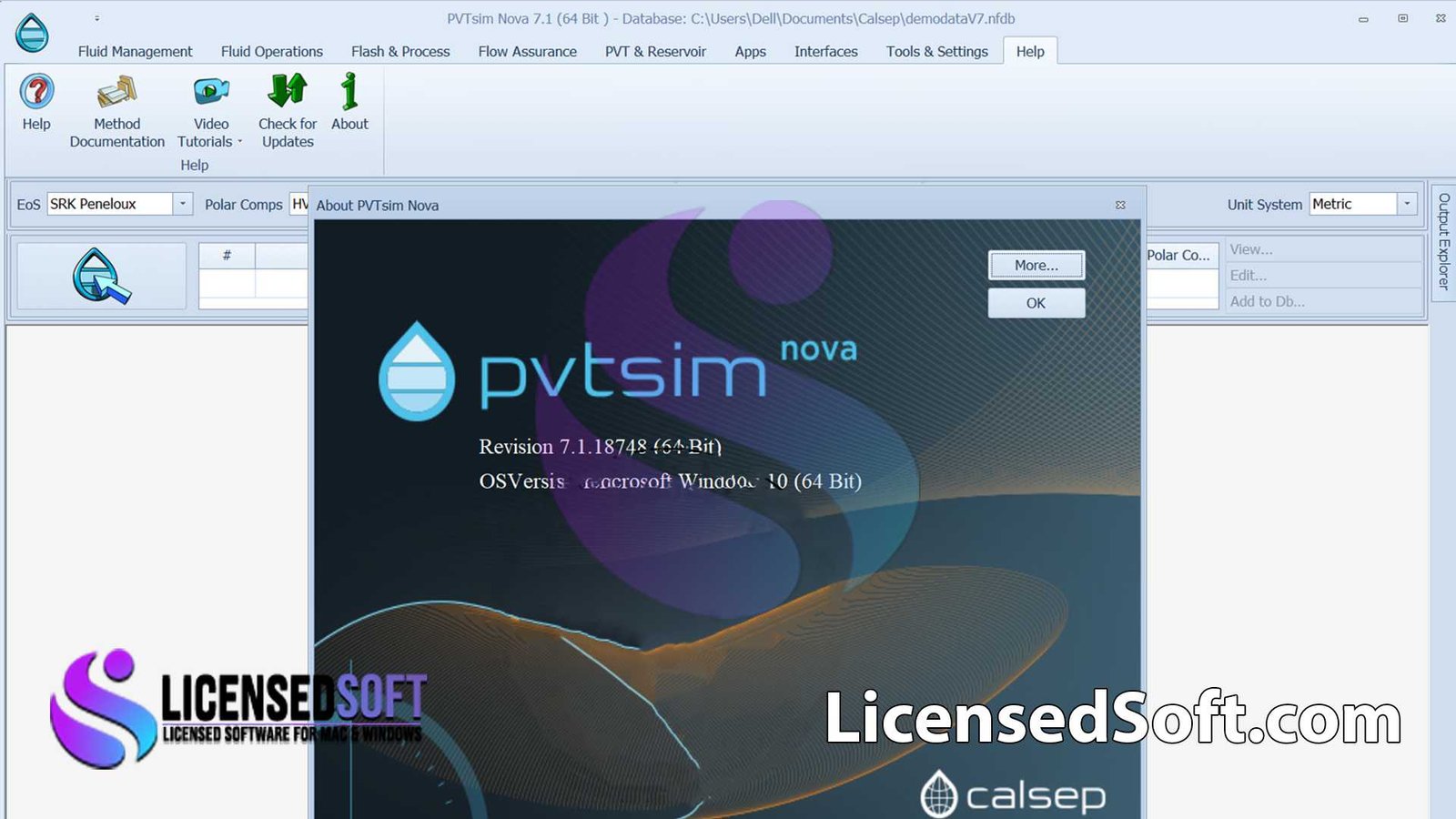The width and height of the screenshot is (1456, 819).
Task: Click OK in About PVTsim Nova dialog
Action: tap(1036, 303)
